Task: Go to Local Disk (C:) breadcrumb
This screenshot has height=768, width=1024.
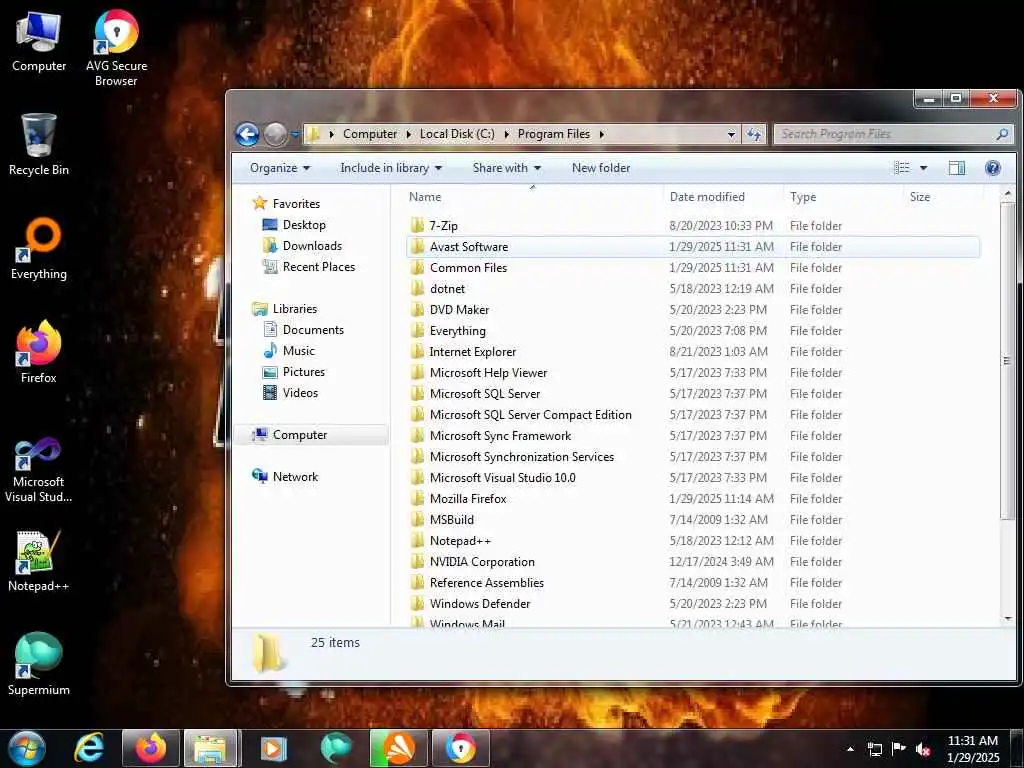Action: coord(457,134)
